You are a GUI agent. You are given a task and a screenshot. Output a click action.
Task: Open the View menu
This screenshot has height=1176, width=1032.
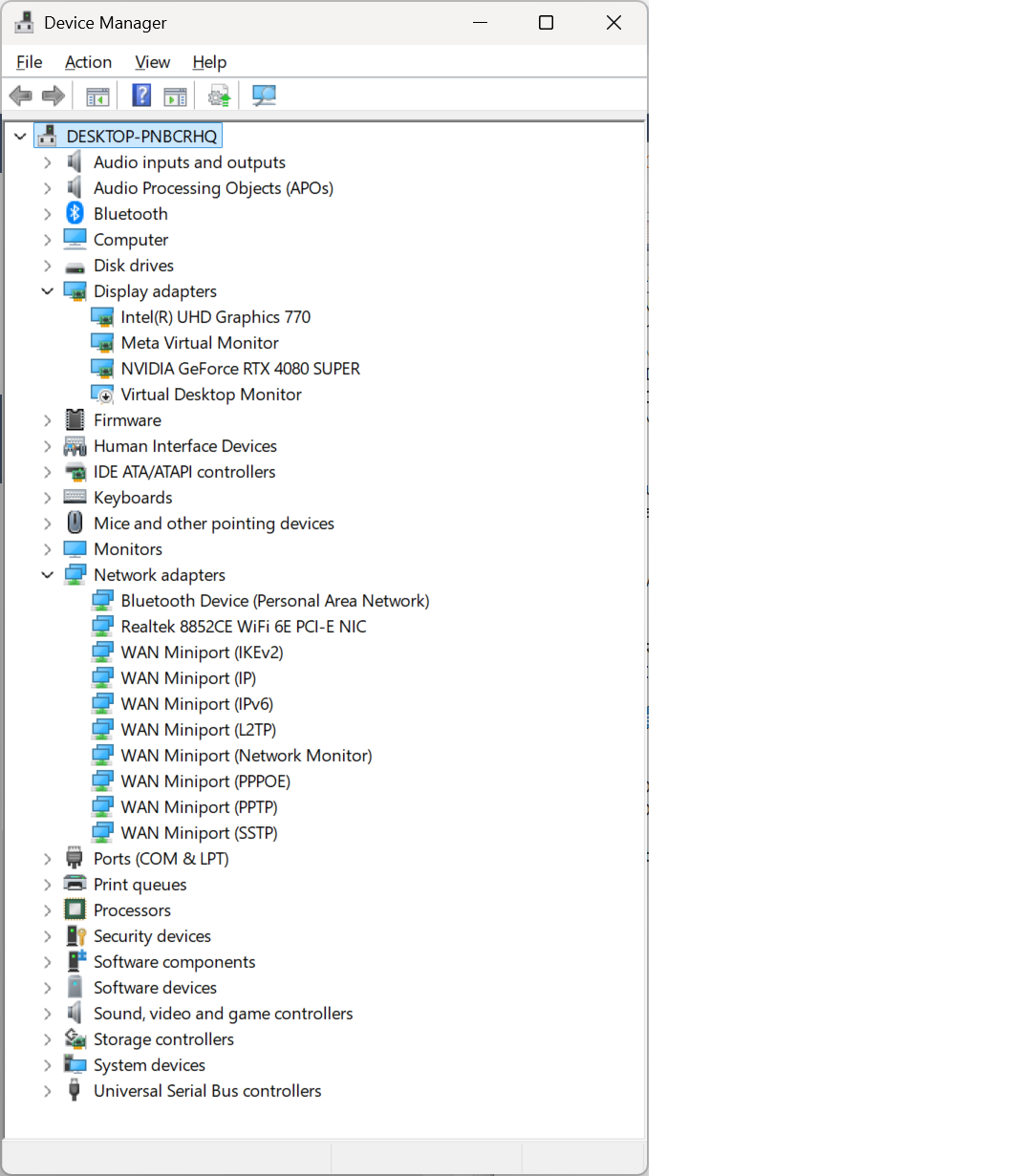point(152,62)
